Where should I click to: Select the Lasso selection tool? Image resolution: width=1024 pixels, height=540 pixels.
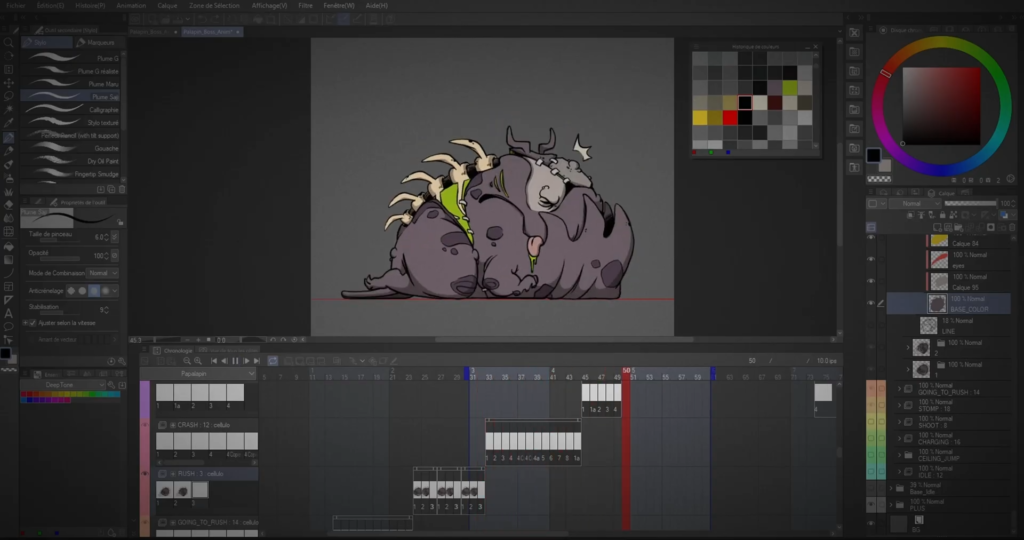(x=8, y=97)
